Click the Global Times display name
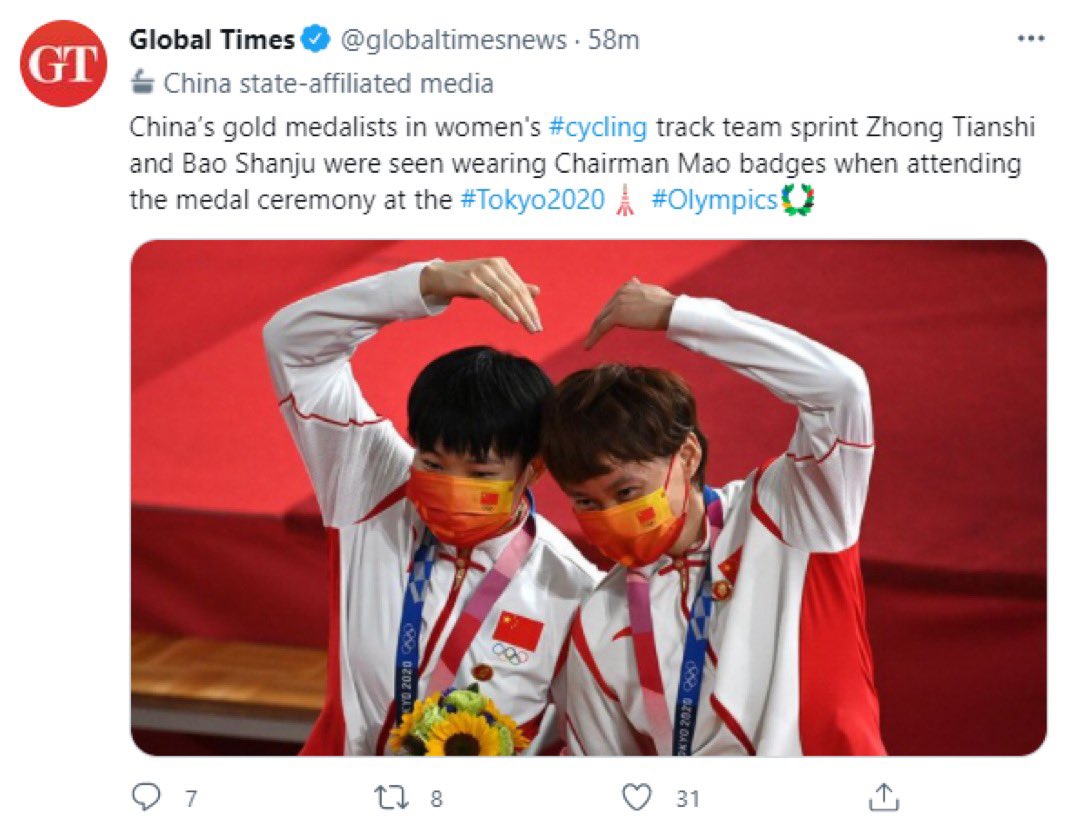 pyautogui.click(x=212, y=40)
